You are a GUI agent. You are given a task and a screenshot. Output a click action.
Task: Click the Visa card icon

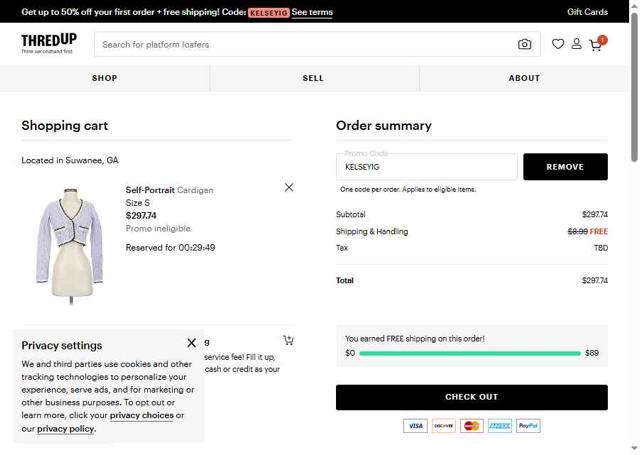415,426
